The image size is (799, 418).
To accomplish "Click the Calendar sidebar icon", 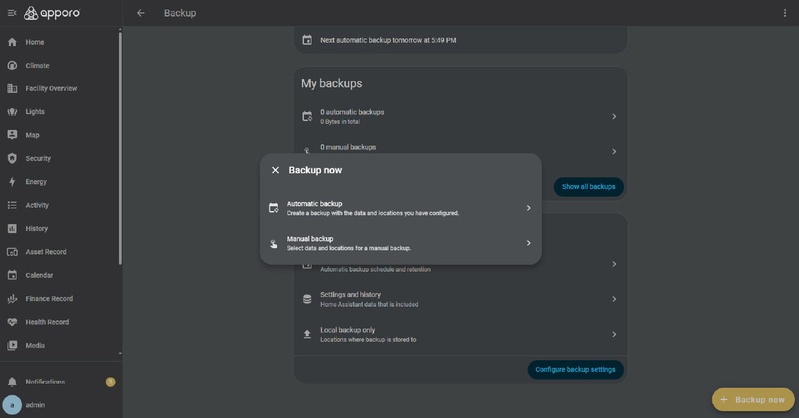I will point(12,275).
